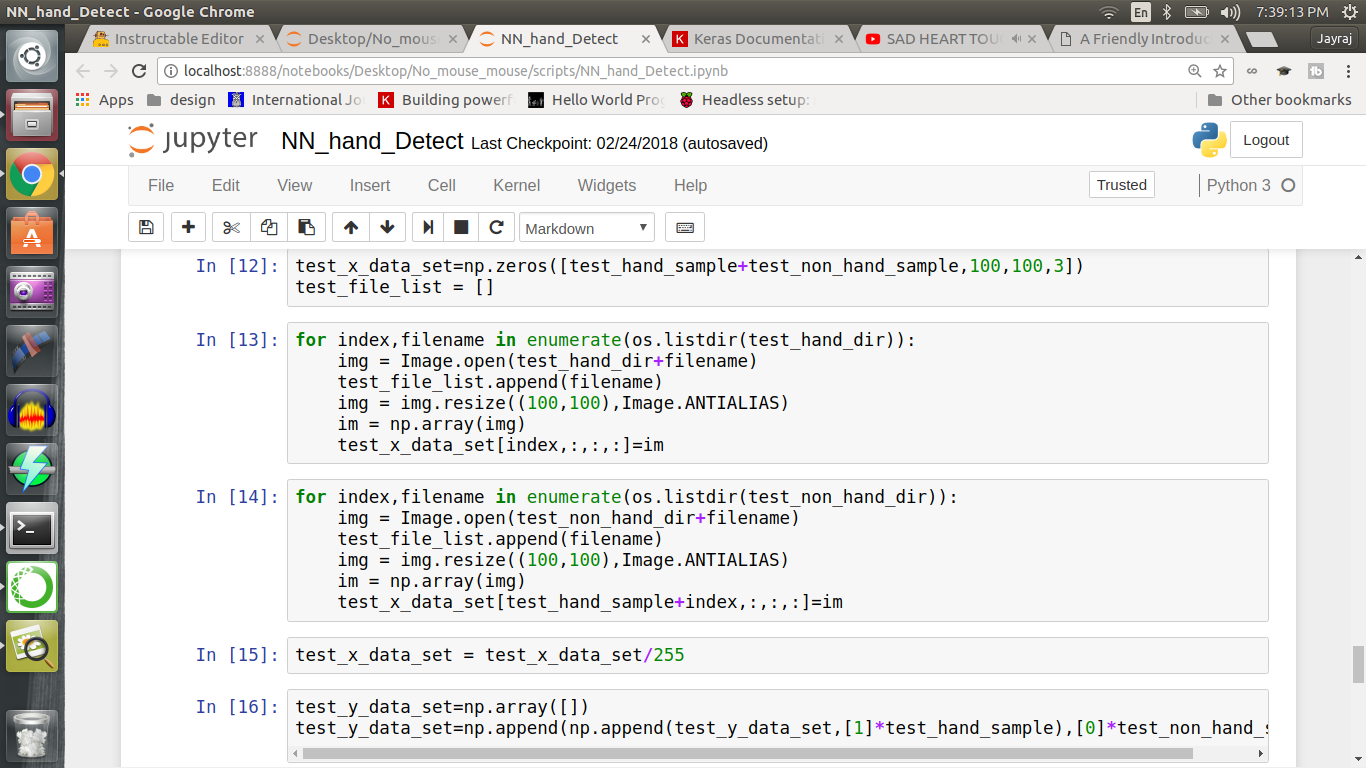
Task: Open the View menu
Action: 295,185
